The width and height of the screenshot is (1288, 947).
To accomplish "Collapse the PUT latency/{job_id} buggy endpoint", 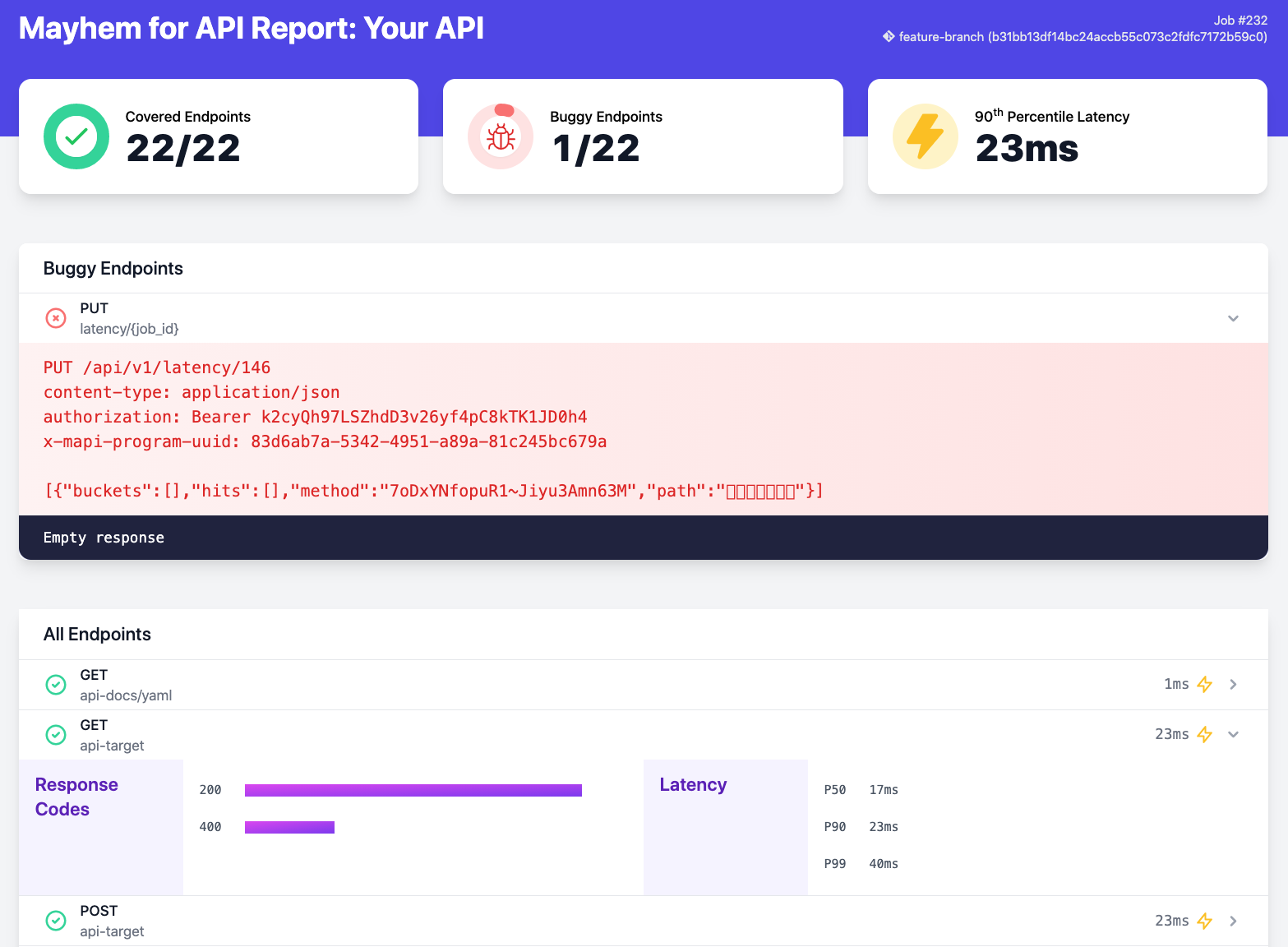I will click(x=1233, y=318).
